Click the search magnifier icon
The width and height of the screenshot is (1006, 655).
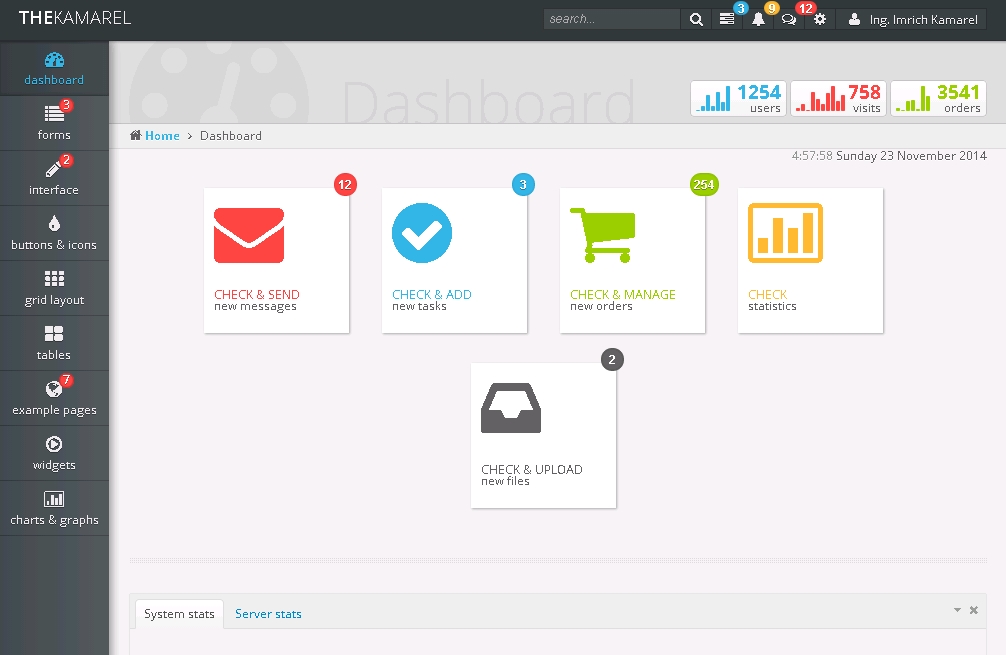tap(696, 19)
